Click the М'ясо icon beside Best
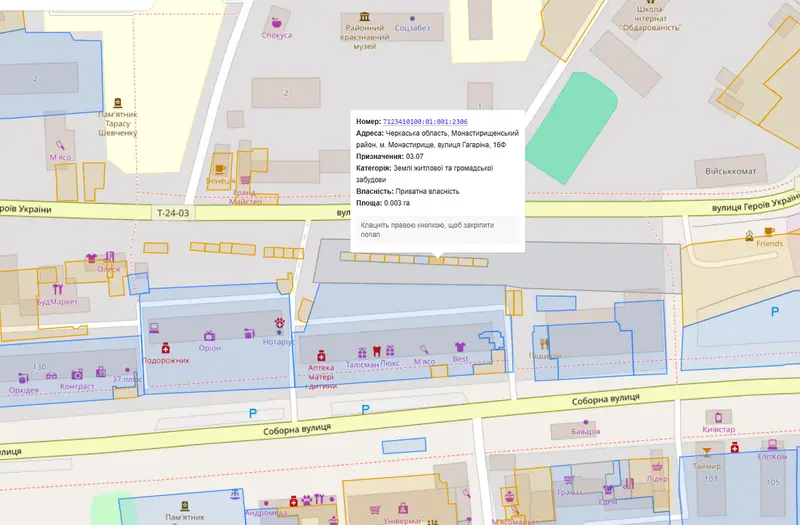This screenshot has width=800, height=525. [424, 349]
